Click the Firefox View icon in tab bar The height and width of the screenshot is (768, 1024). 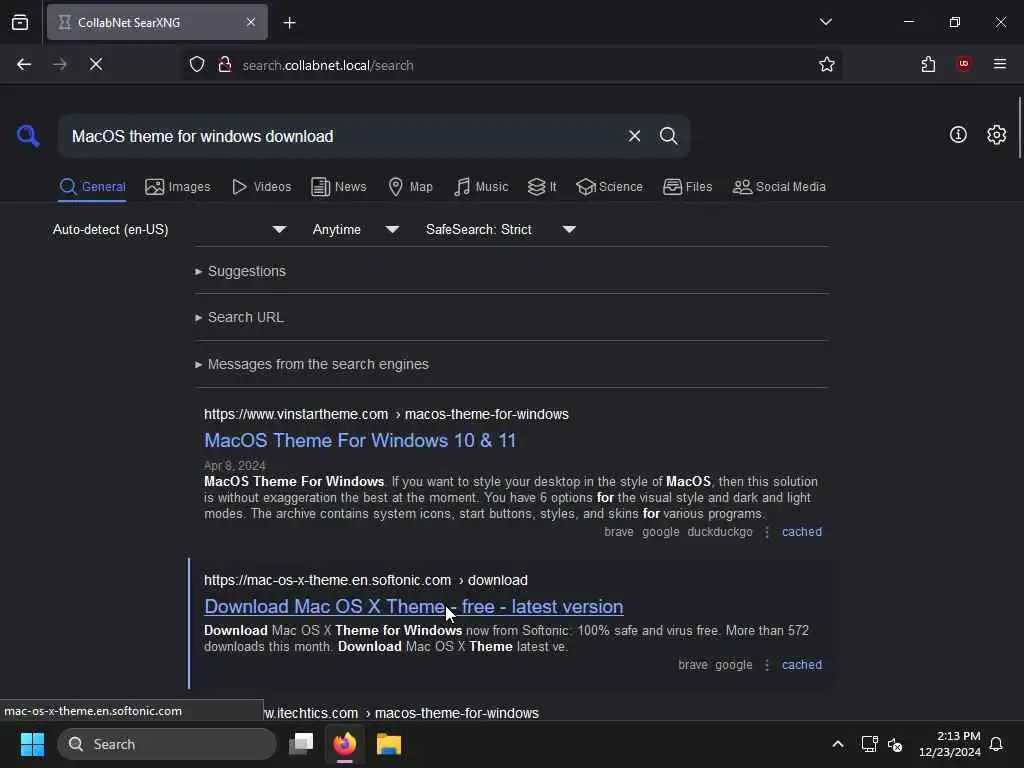pyautogui.click(x=20, y=23)
